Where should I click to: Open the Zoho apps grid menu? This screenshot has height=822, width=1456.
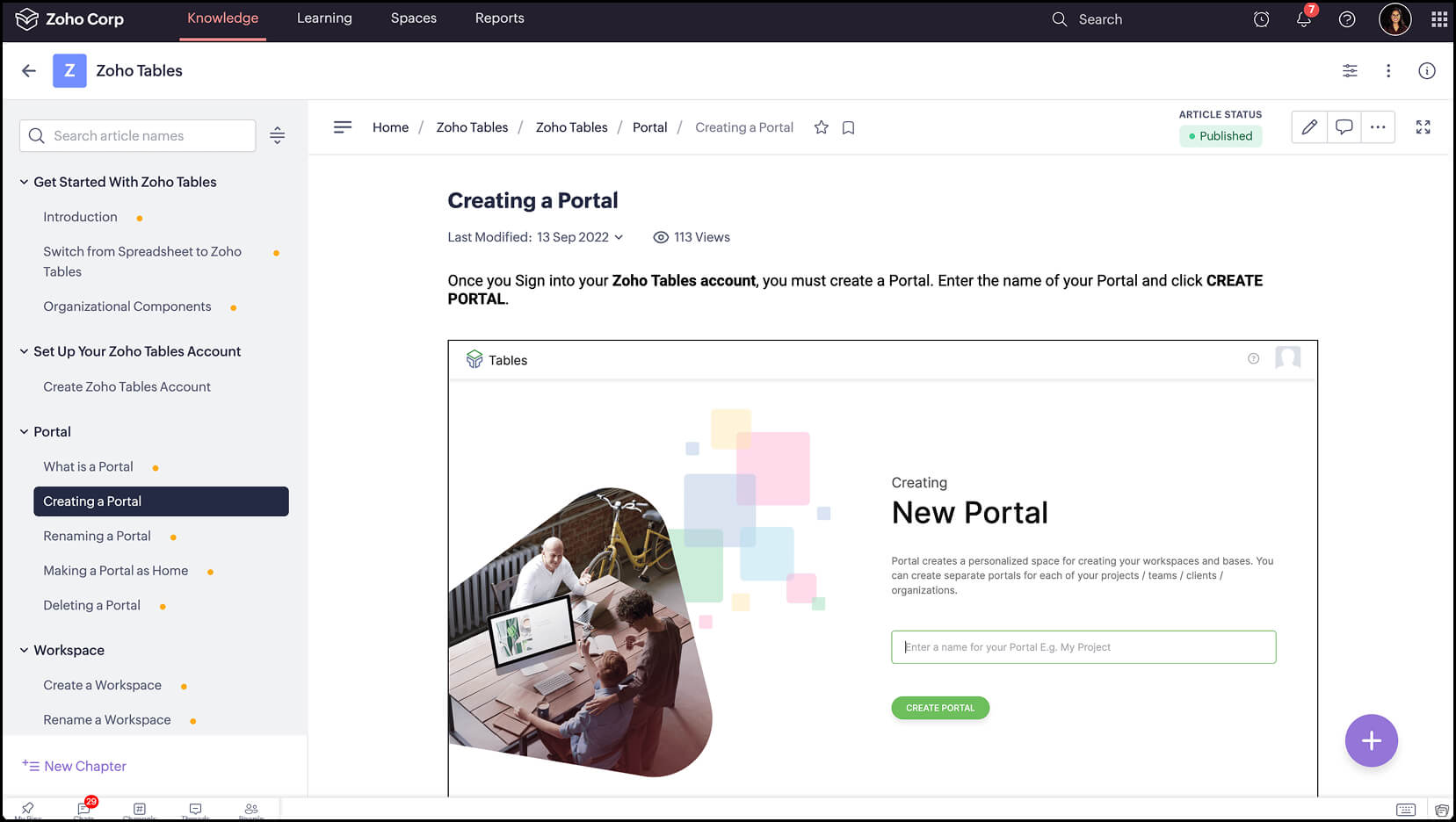point(1438,18)
